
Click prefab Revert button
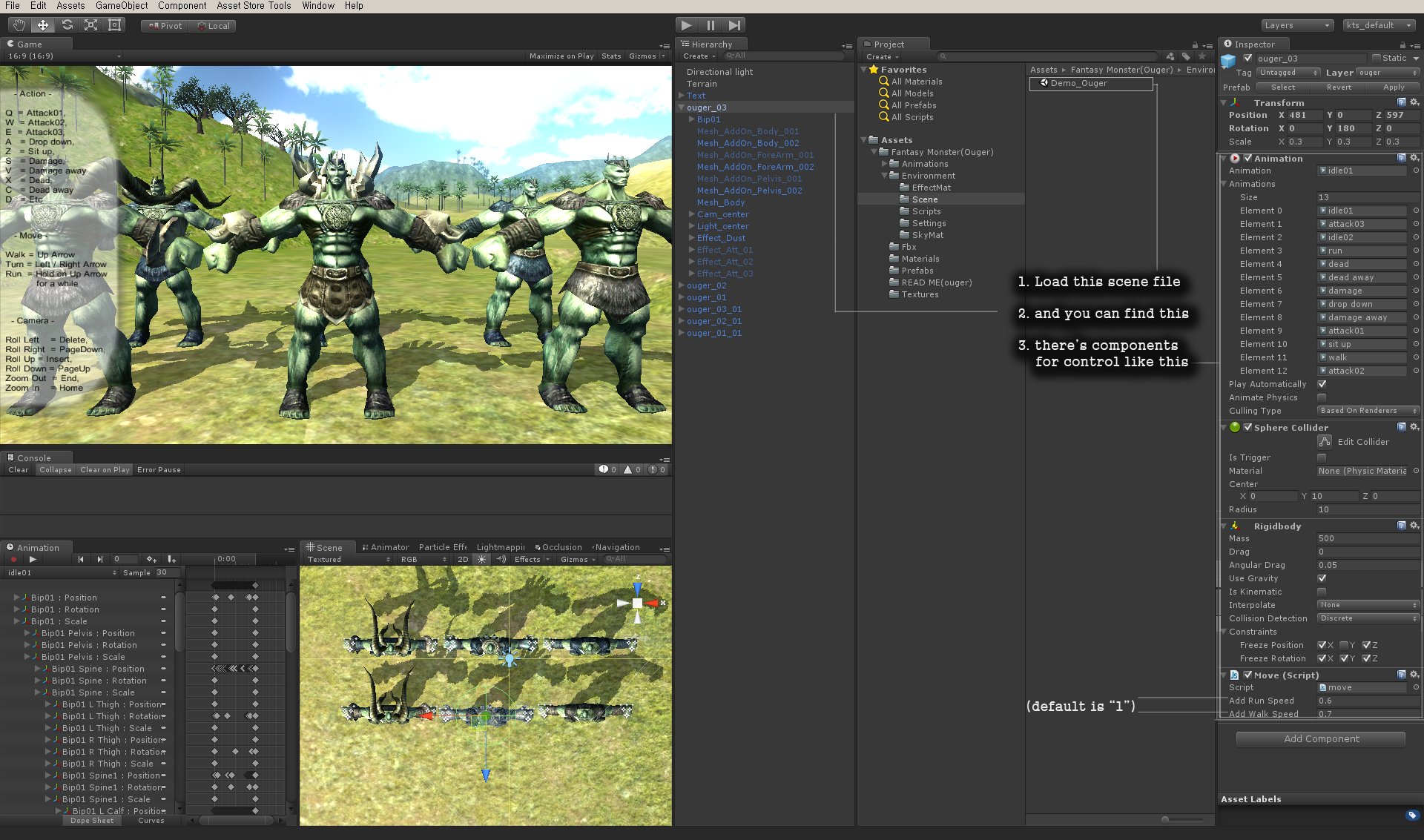click(x=1339, y=87)
